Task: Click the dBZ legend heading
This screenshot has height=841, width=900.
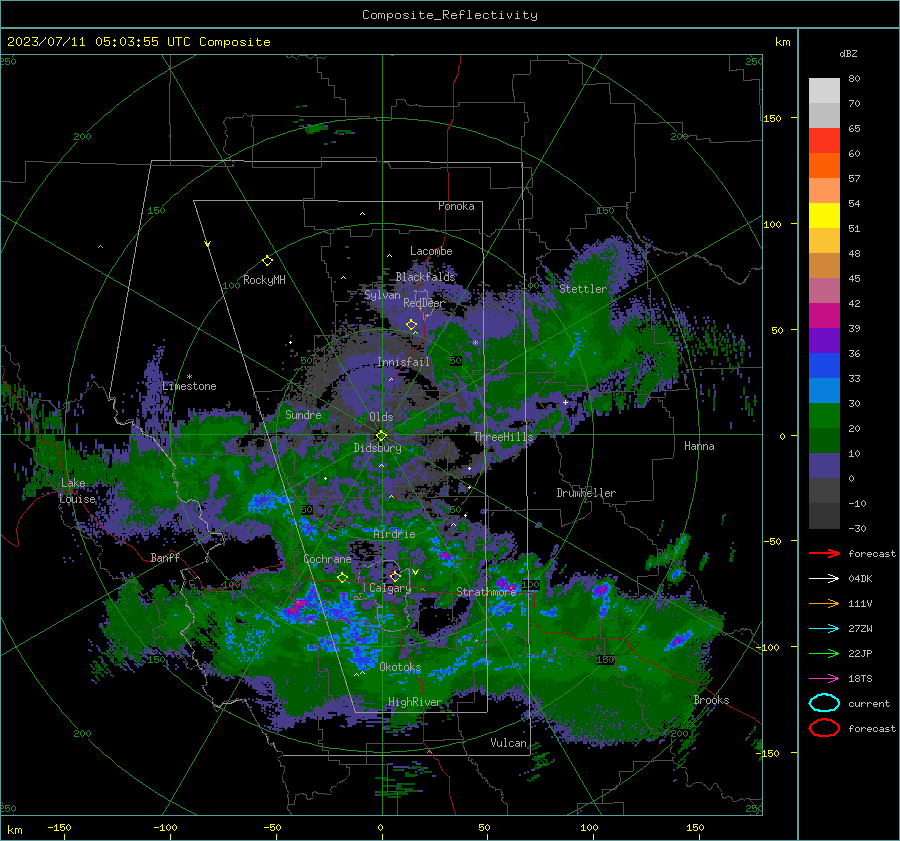Action: click(848, 53)
